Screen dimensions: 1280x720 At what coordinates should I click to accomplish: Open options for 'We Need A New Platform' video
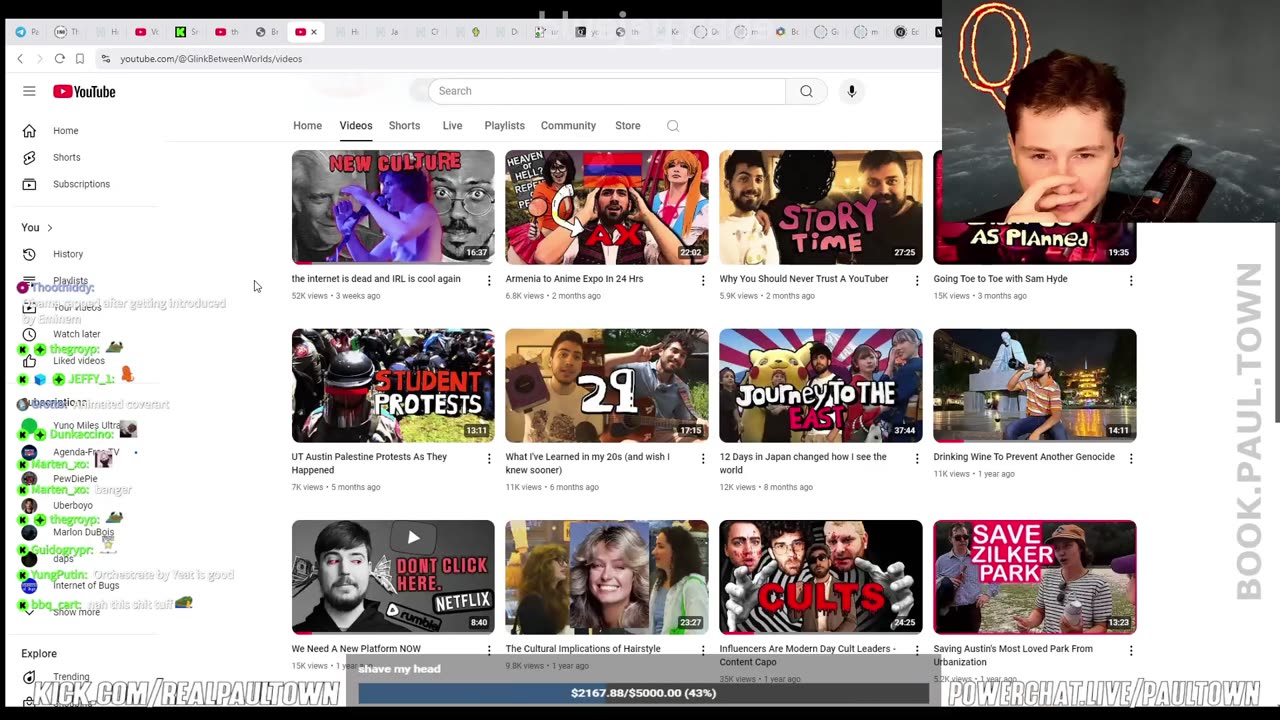[x=489, y=651]
